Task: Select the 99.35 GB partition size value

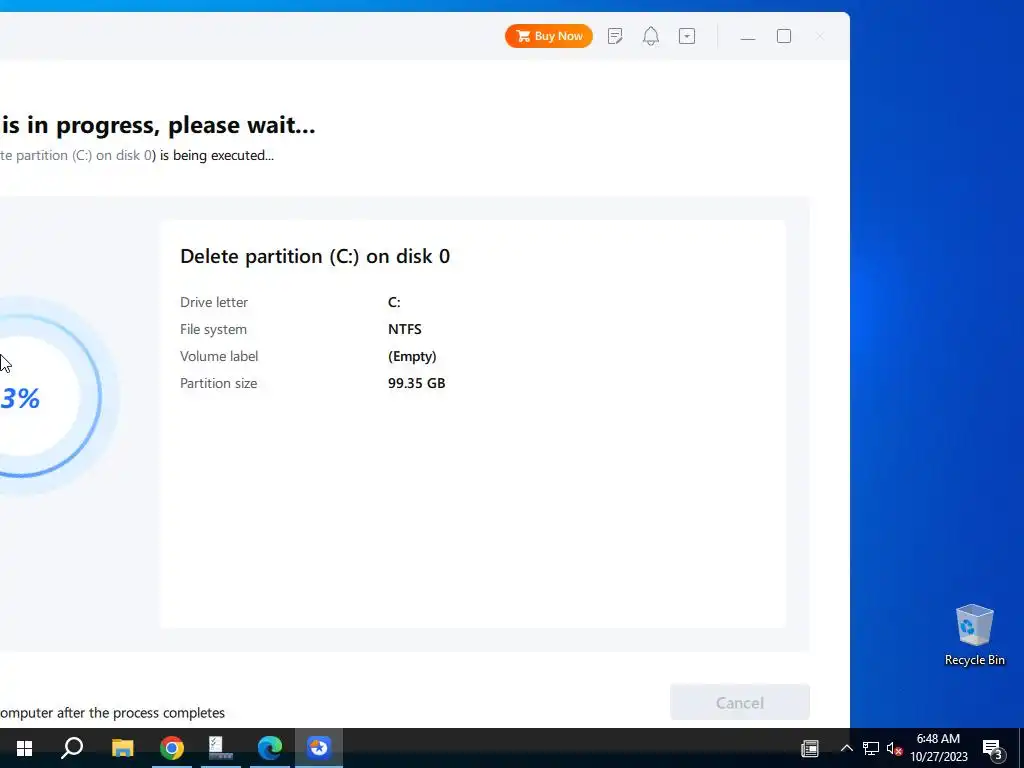Action: click(x=417, y=383)
